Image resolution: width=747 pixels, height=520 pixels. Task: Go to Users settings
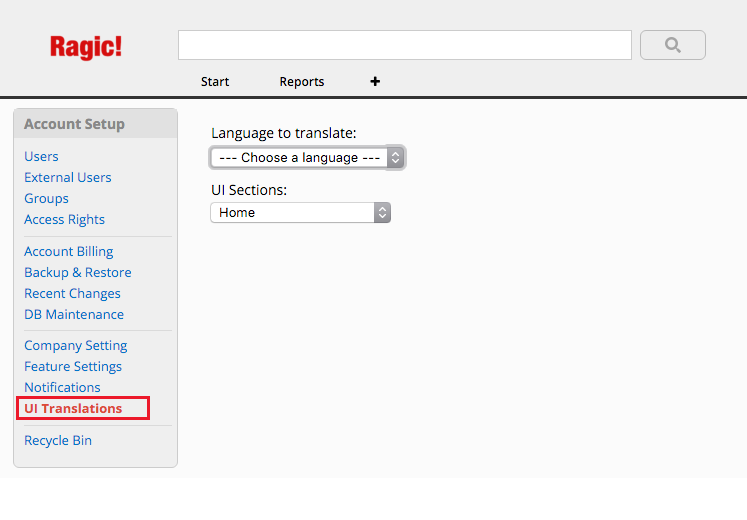pos(41,156)
